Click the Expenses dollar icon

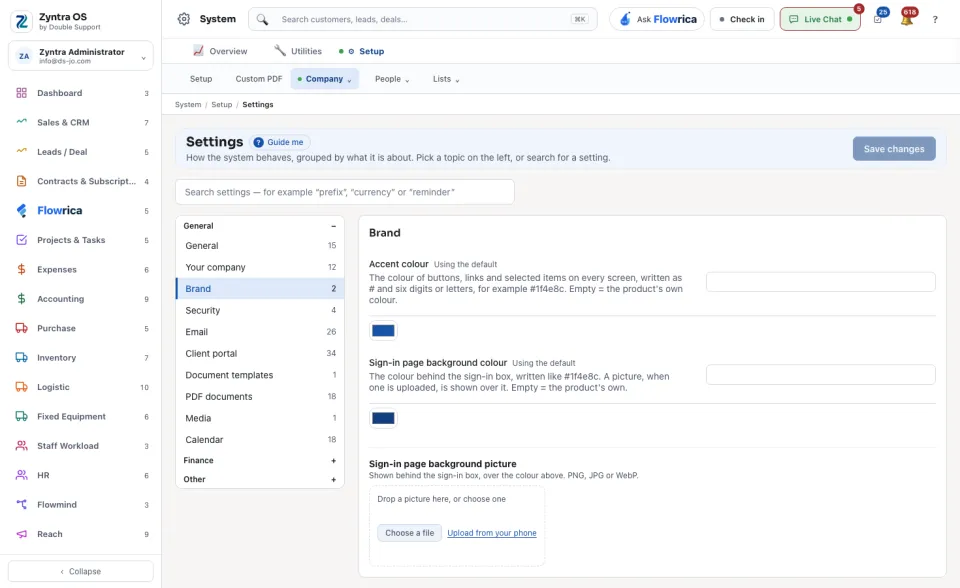click(21, 269)
